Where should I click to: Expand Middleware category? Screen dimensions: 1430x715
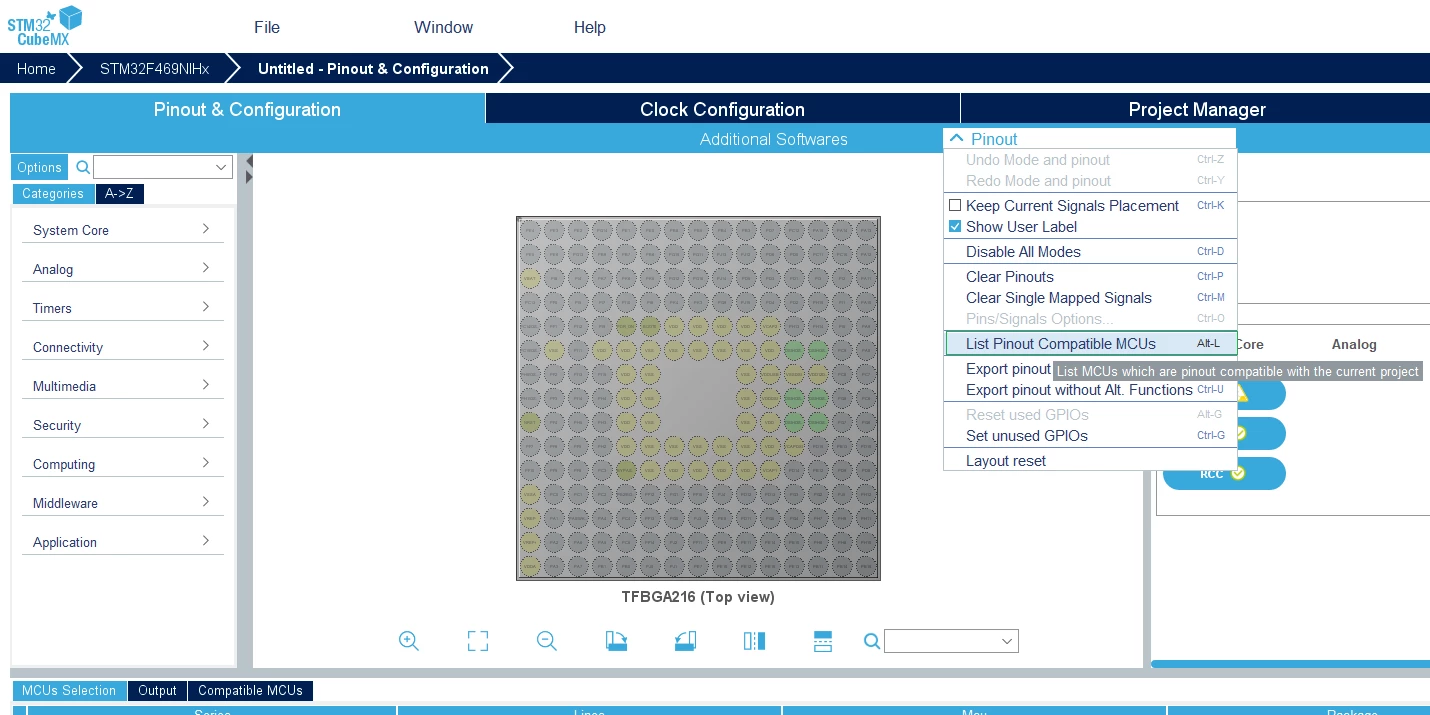pyautogui.click(x=122, y=503)
